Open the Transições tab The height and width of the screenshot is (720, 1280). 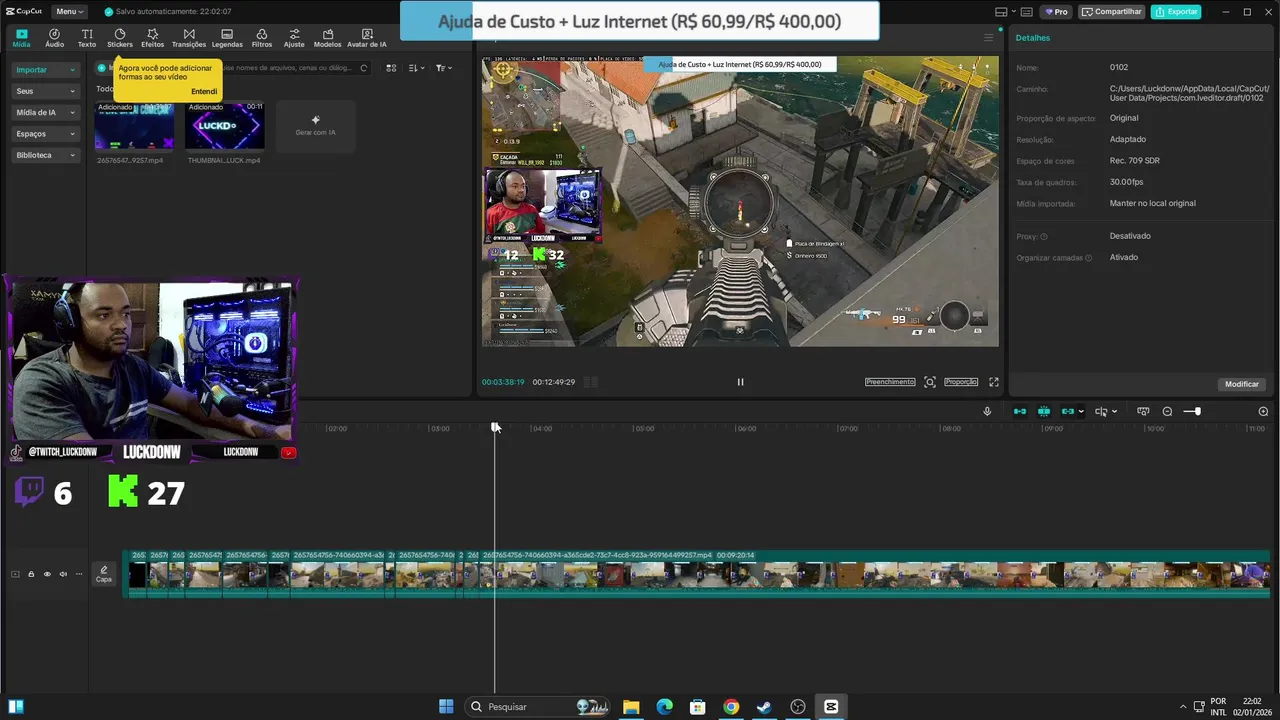point(189,38)
